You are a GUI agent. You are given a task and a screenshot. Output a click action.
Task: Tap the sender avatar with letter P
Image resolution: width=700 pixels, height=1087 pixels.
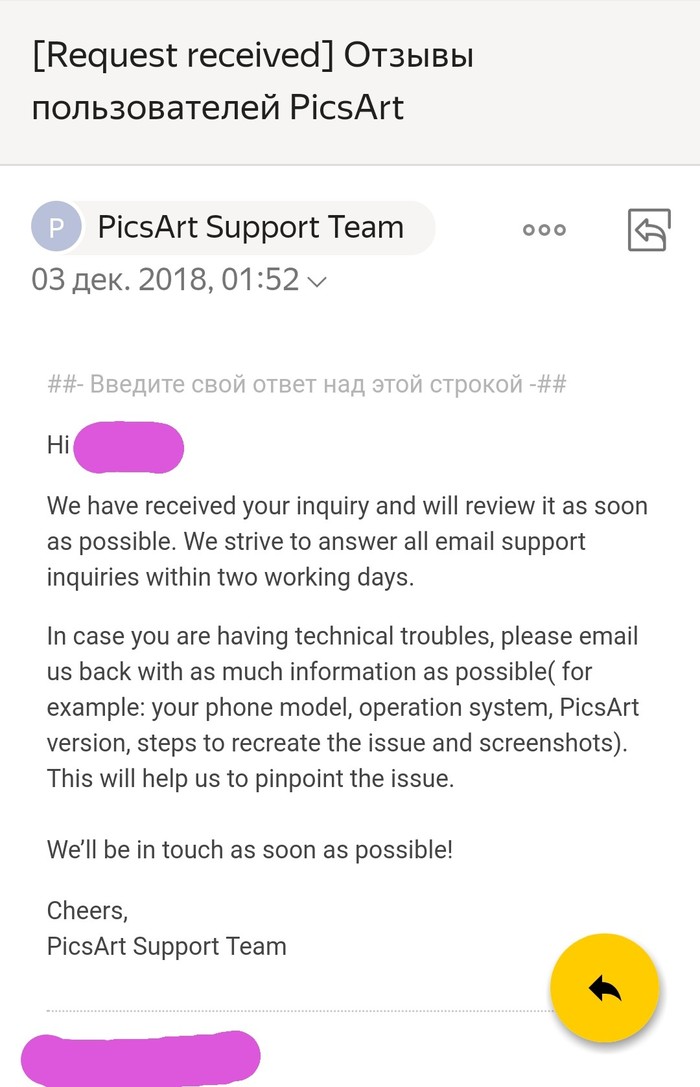click(56, 227)
